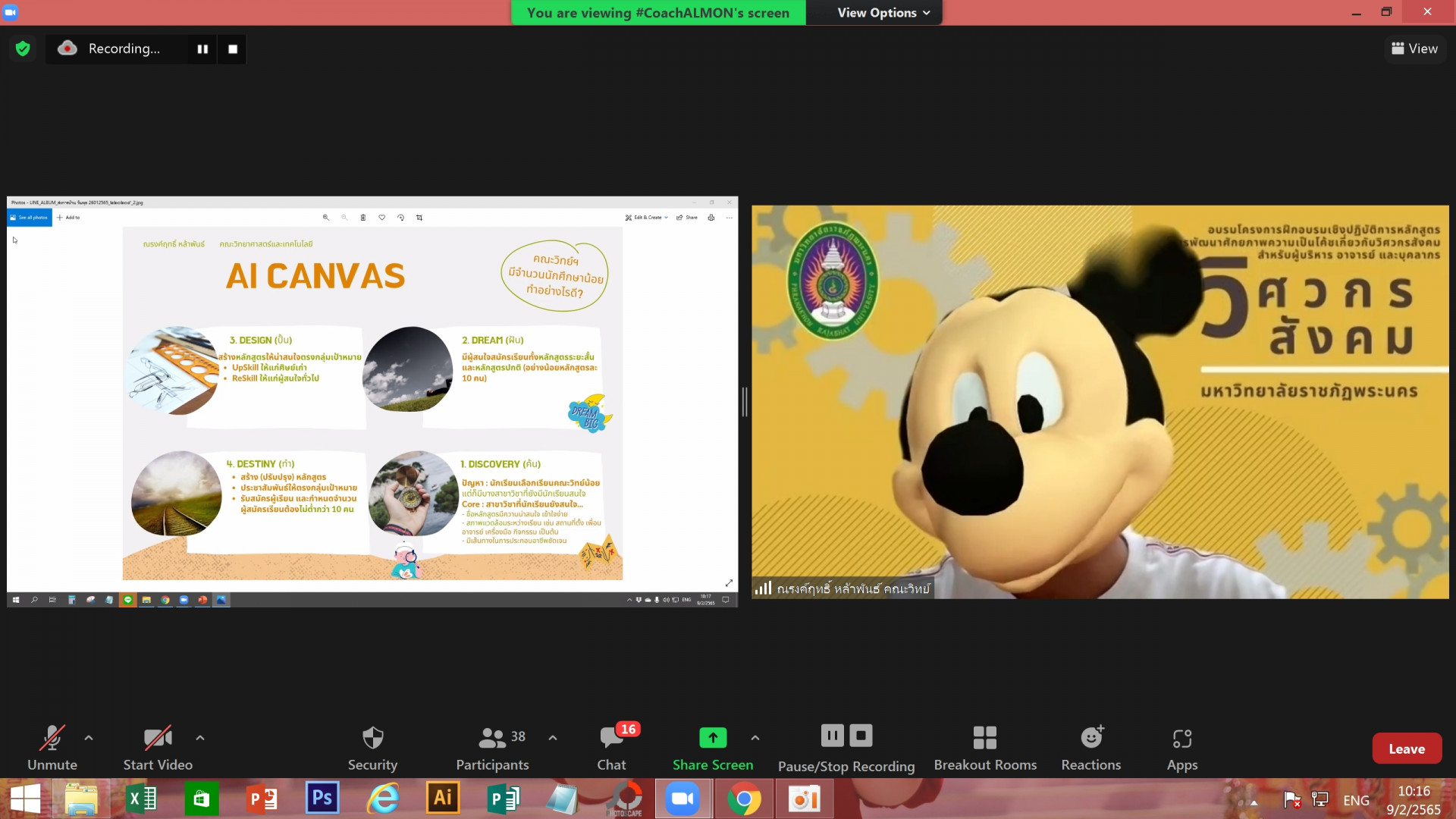The height and width of the screenshot is (819, 1456).
Task: Click the green Share Screen button
Action: [x=713, y=748]
